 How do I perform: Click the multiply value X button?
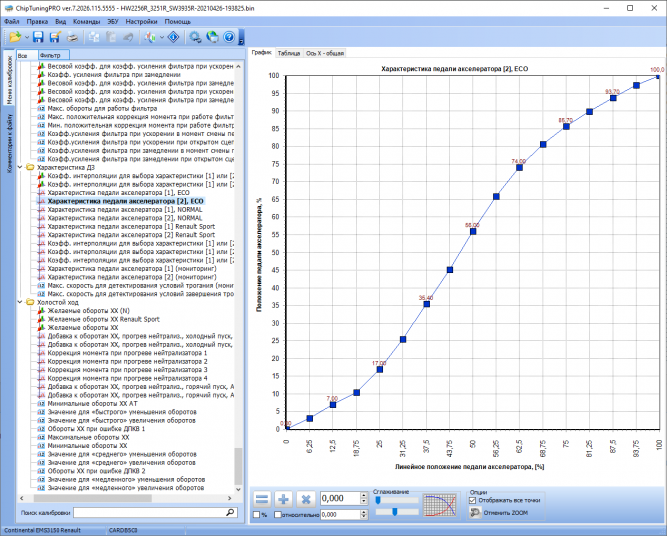(x=305, y=499)
